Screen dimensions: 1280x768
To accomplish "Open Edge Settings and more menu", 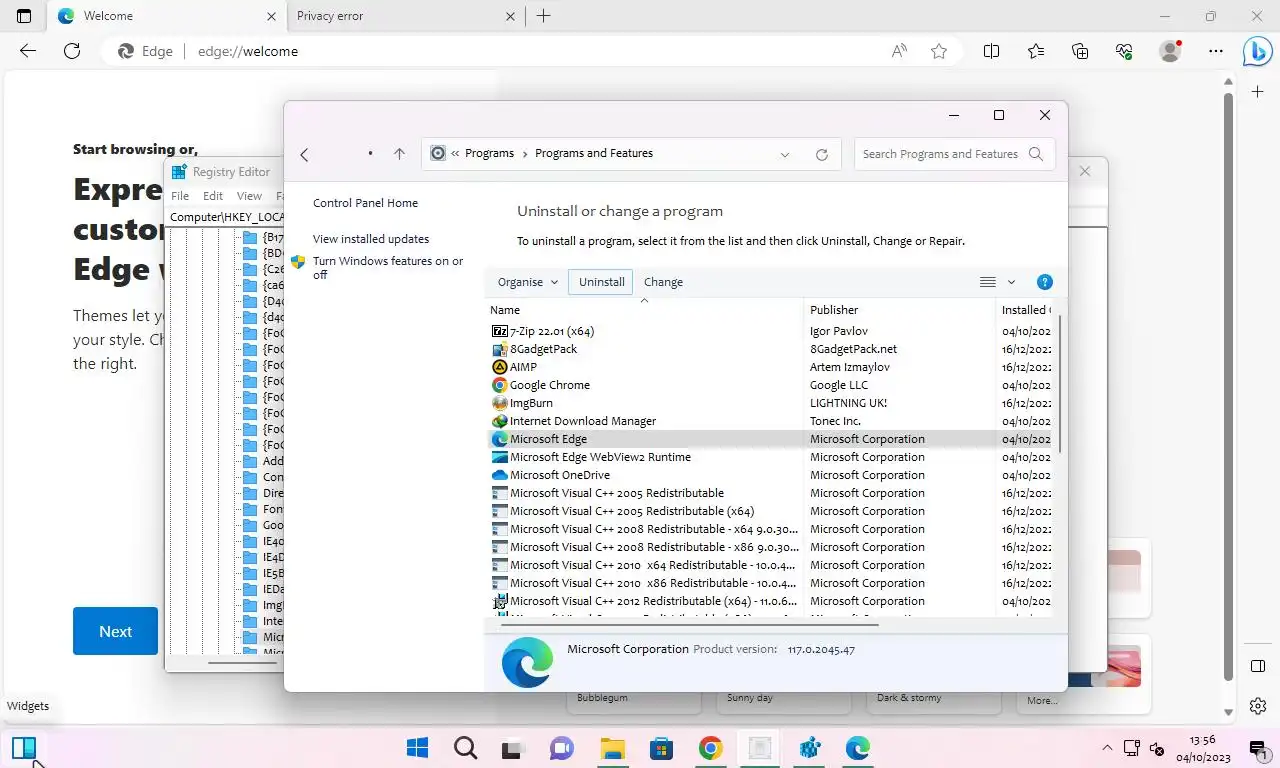I will click(1215, 51).
